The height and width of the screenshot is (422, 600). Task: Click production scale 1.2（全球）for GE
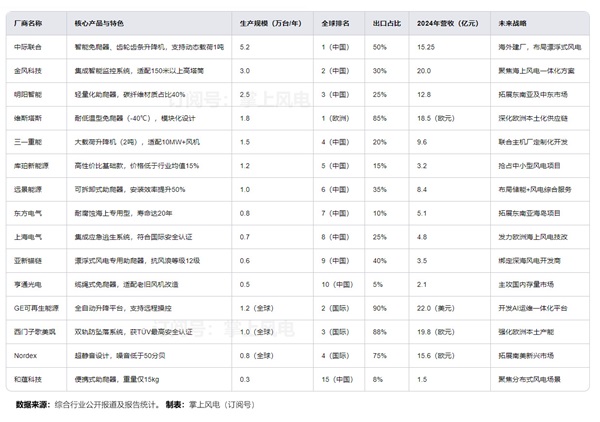[x=257, y=308]
